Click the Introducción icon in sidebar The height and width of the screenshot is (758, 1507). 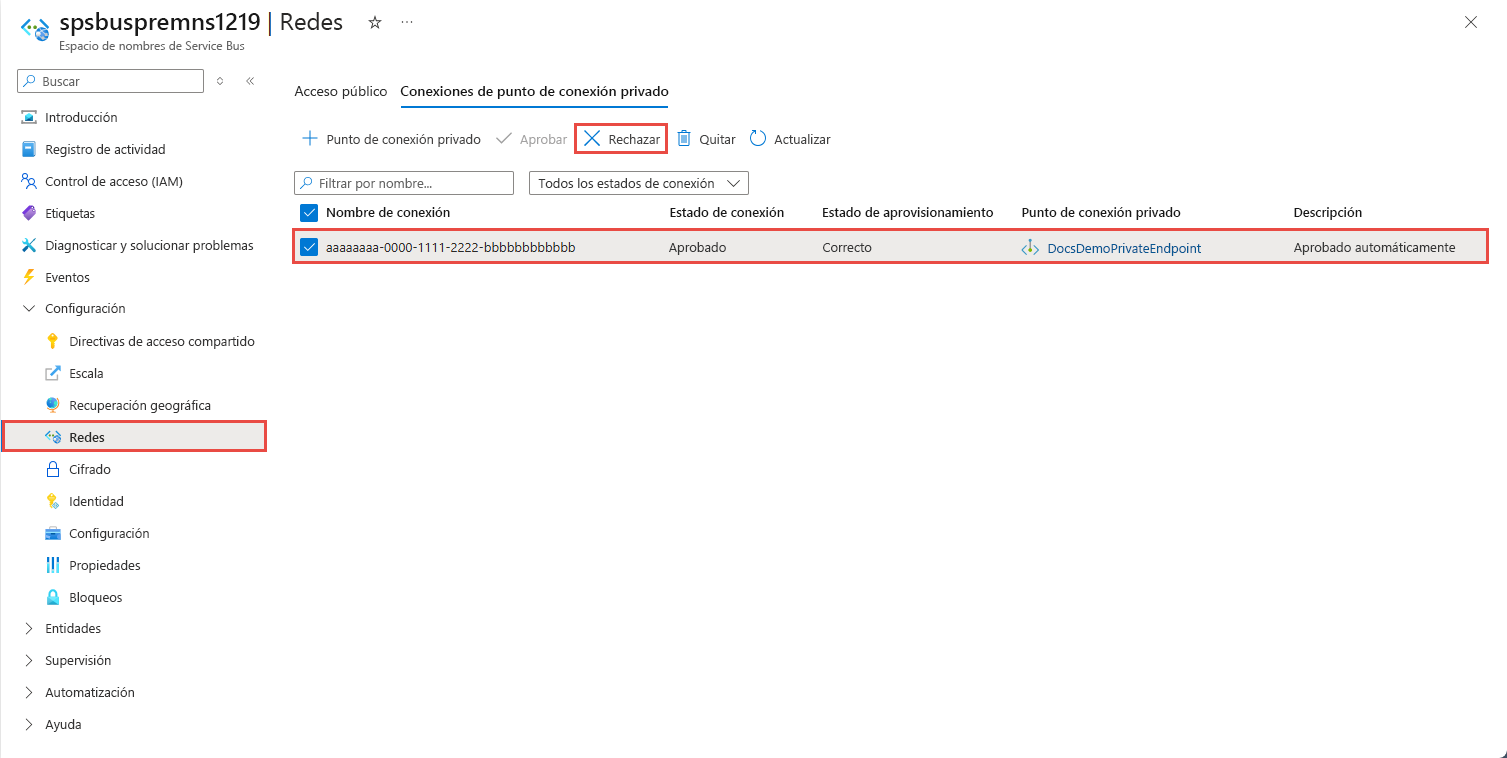[x=29, y=117]
